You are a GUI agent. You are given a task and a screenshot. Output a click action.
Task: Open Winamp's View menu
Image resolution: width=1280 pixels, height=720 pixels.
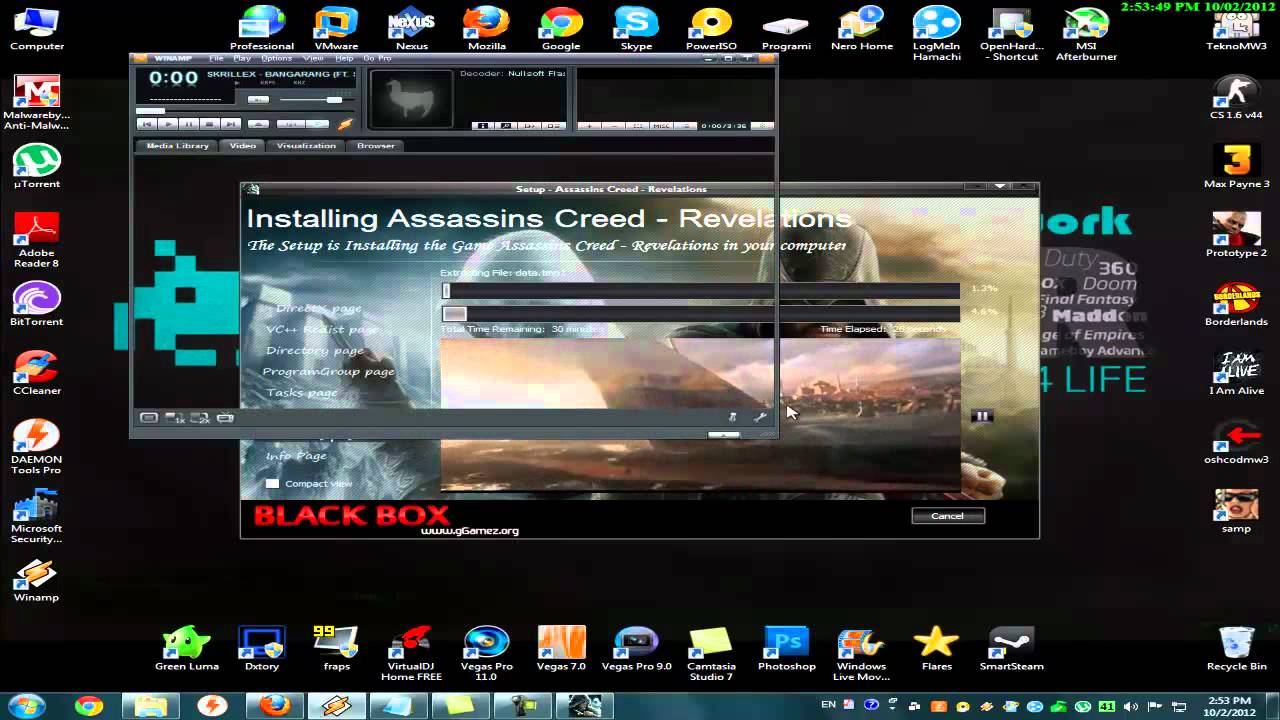pyautogui.click(x=314, y=58)
